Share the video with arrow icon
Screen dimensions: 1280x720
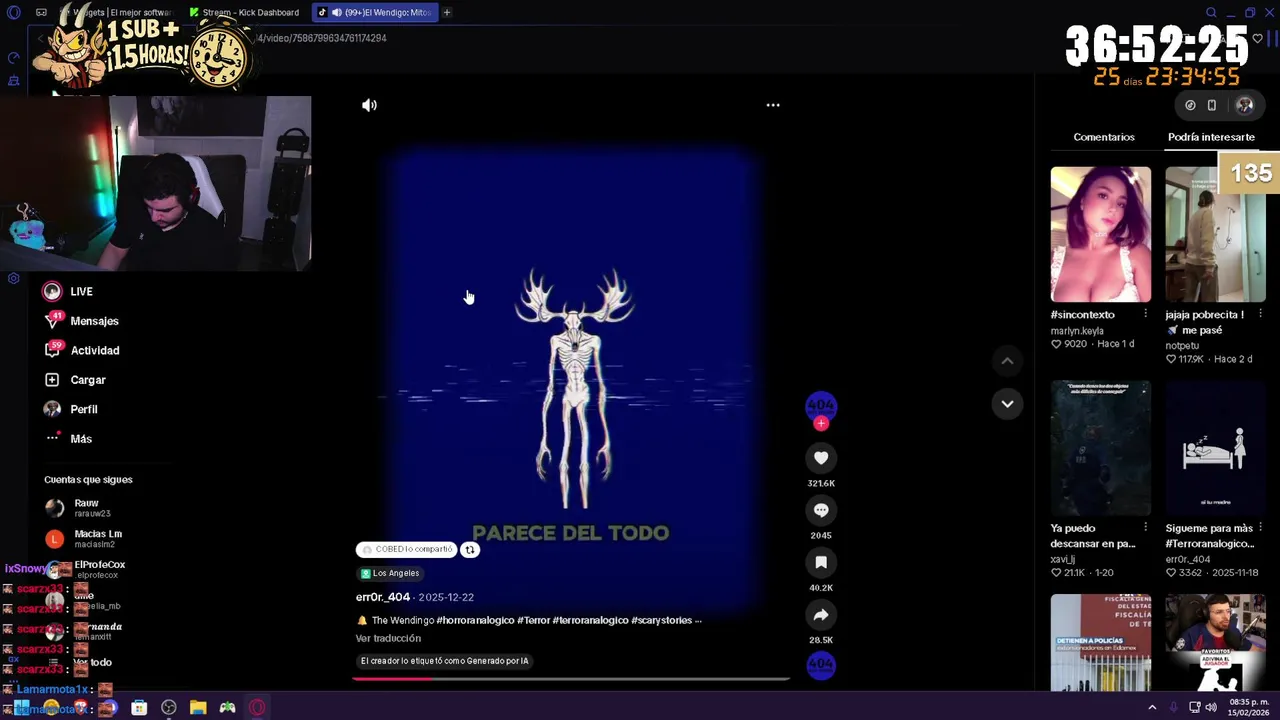[821, 615]
